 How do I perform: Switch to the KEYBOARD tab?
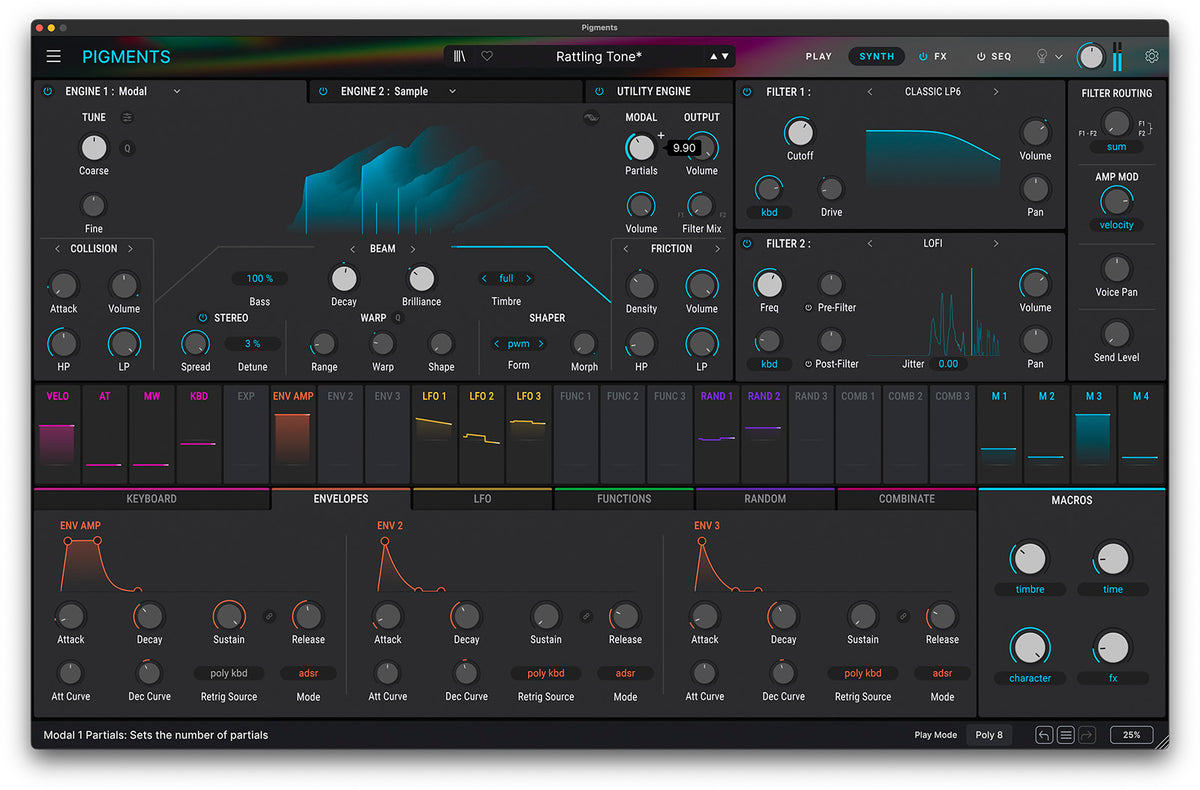[x=152, y=499]
